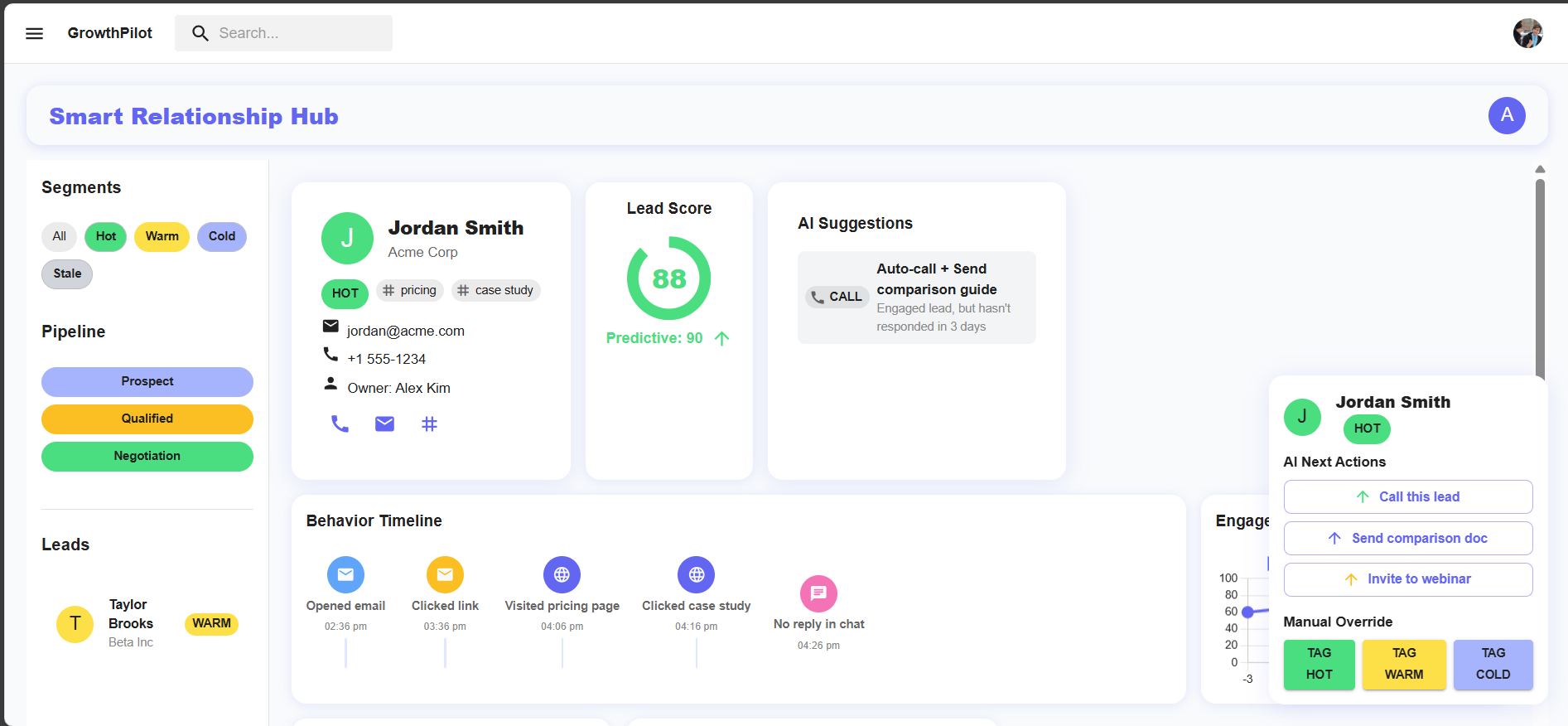
Task: Click the vertical scrollbar up arrow
Action: click(x=1540, y=169)
